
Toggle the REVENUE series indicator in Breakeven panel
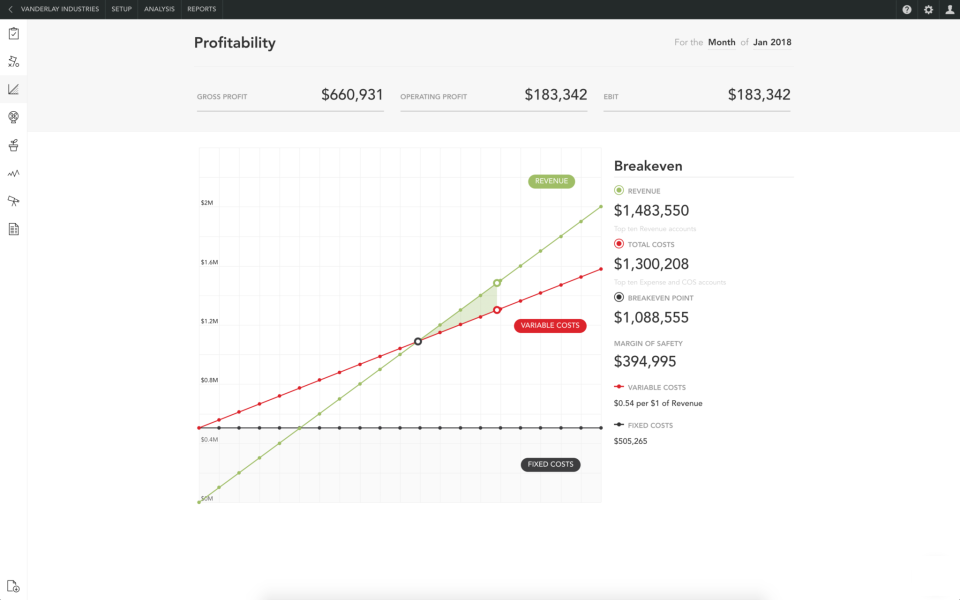[x=621, y=190]
